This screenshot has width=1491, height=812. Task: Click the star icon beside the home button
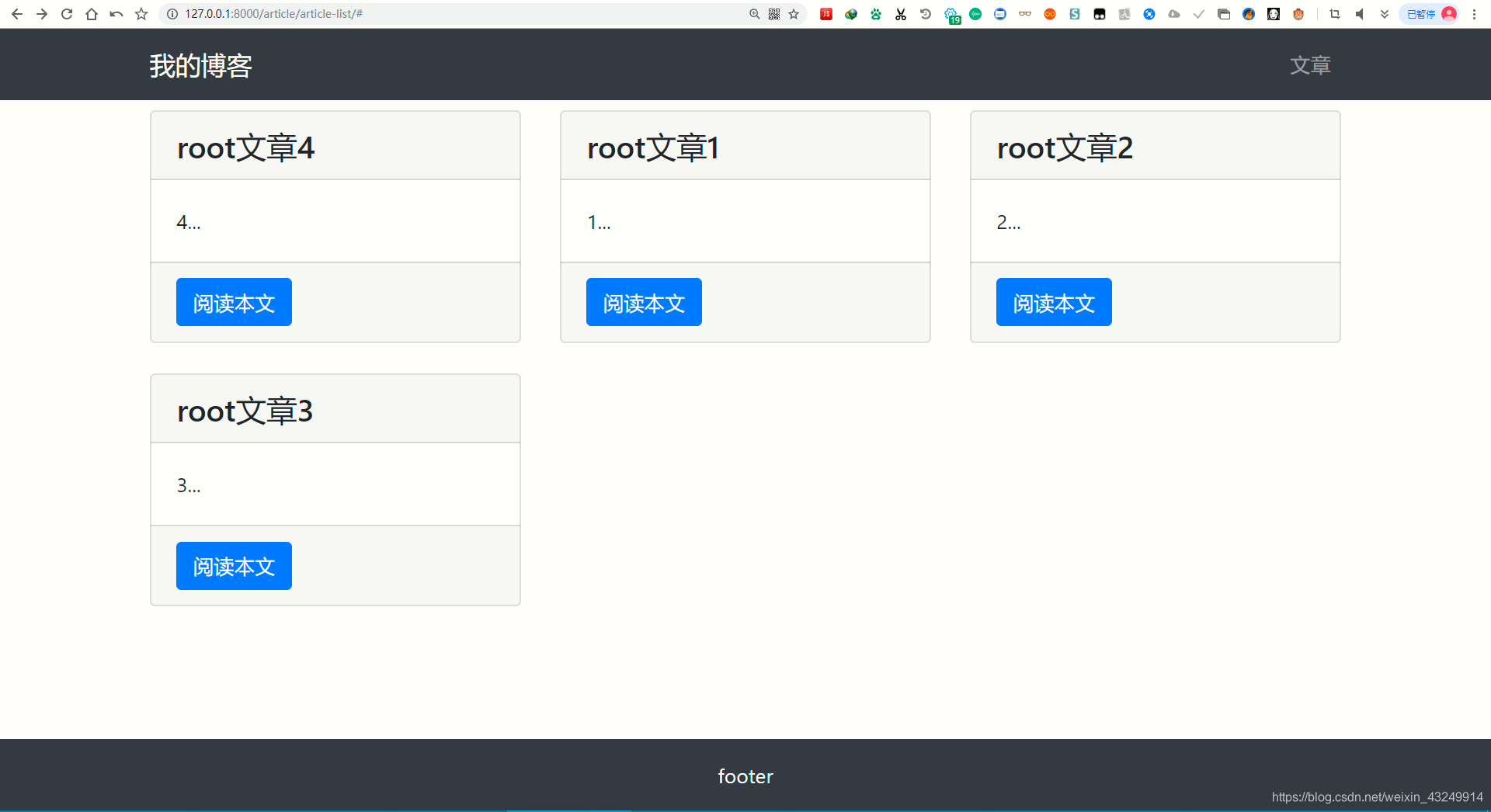coord(141,14)
